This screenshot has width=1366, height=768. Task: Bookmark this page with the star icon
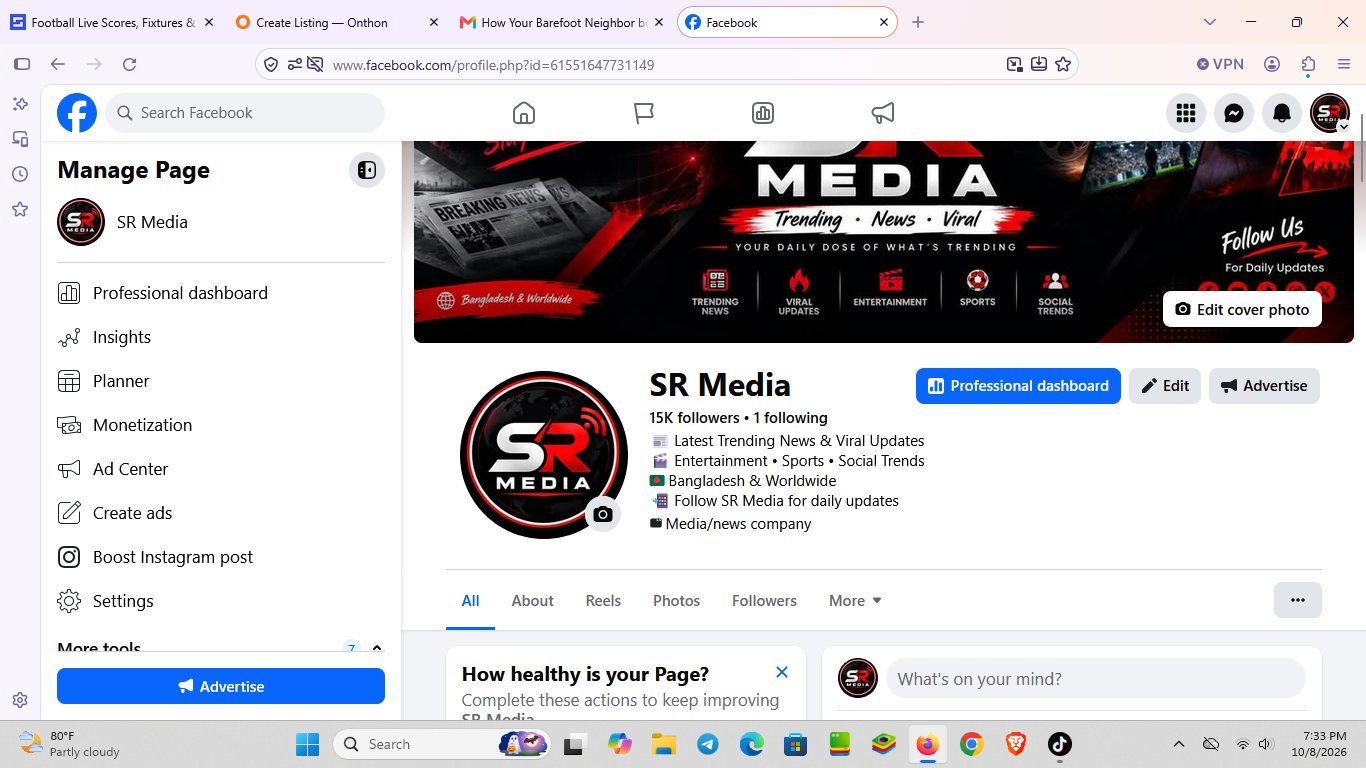[x=1063, y=64]
